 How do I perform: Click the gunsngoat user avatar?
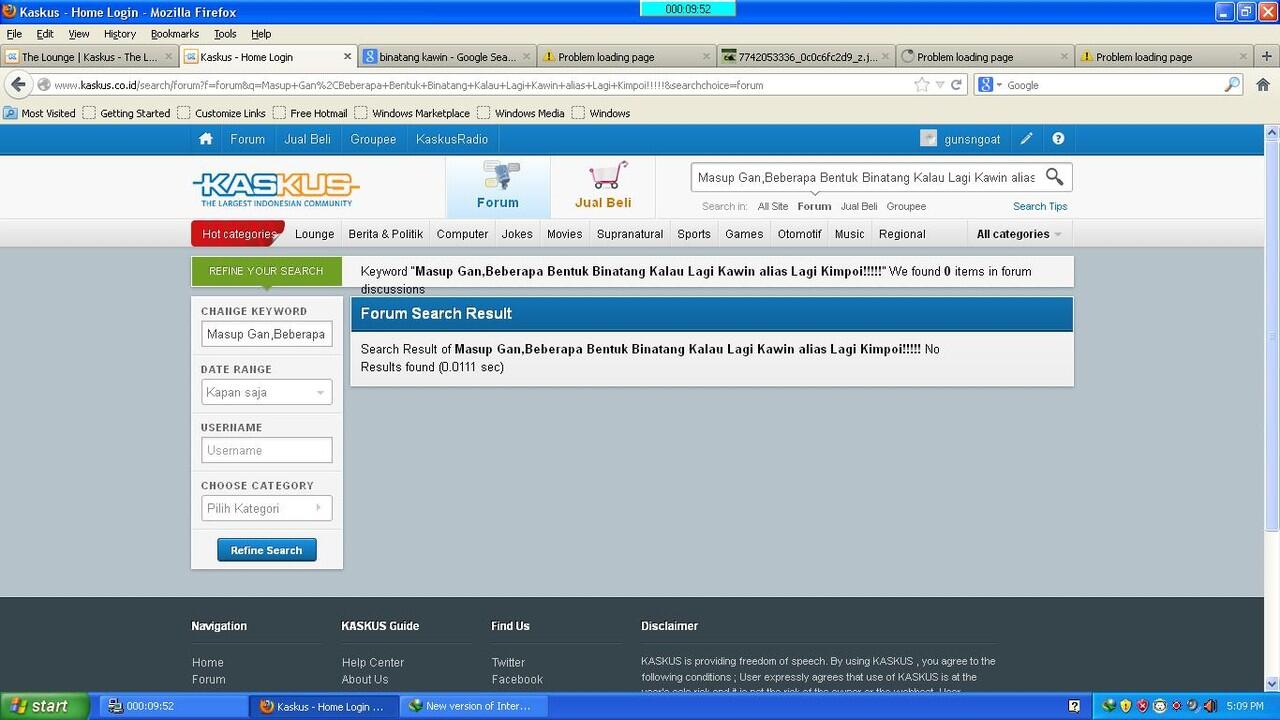(x=929, y=139)
